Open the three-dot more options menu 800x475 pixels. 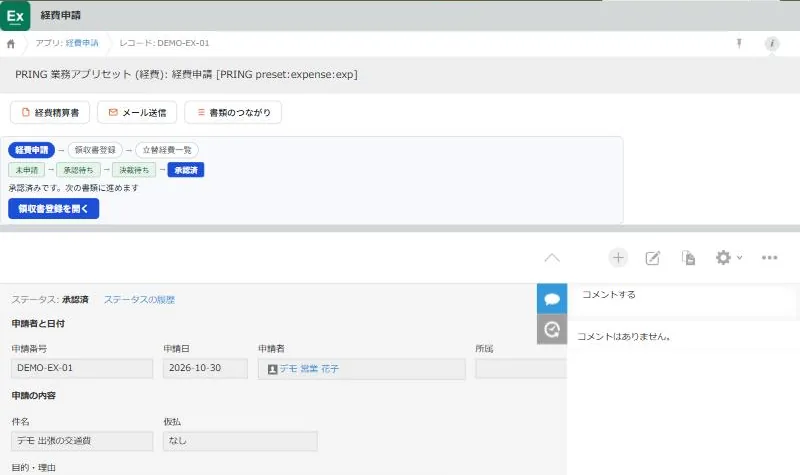[x=769, y=258]
